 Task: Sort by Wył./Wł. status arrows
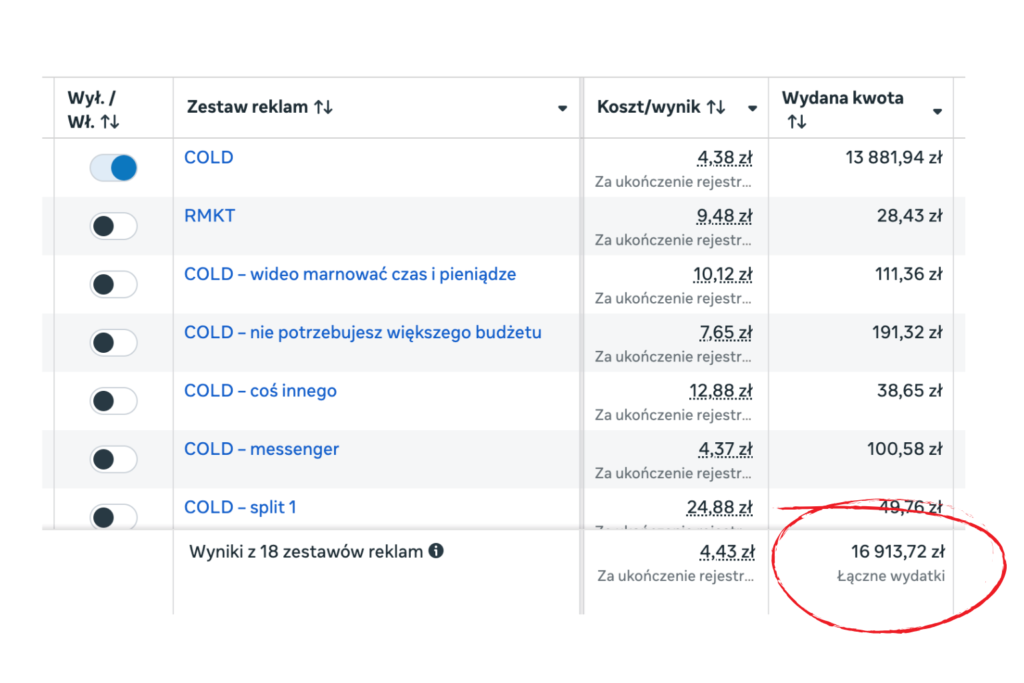click(110, 122)
